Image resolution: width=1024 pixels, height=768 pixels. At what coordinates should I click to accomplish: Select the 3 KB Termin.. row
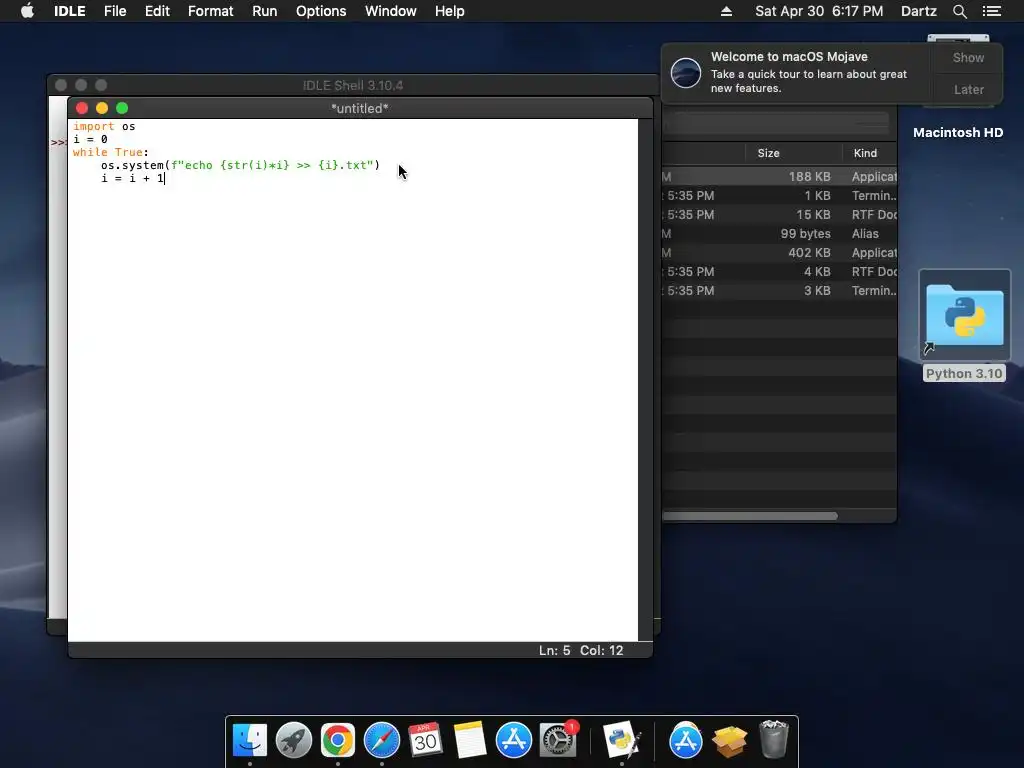click(x=780, y=290)
